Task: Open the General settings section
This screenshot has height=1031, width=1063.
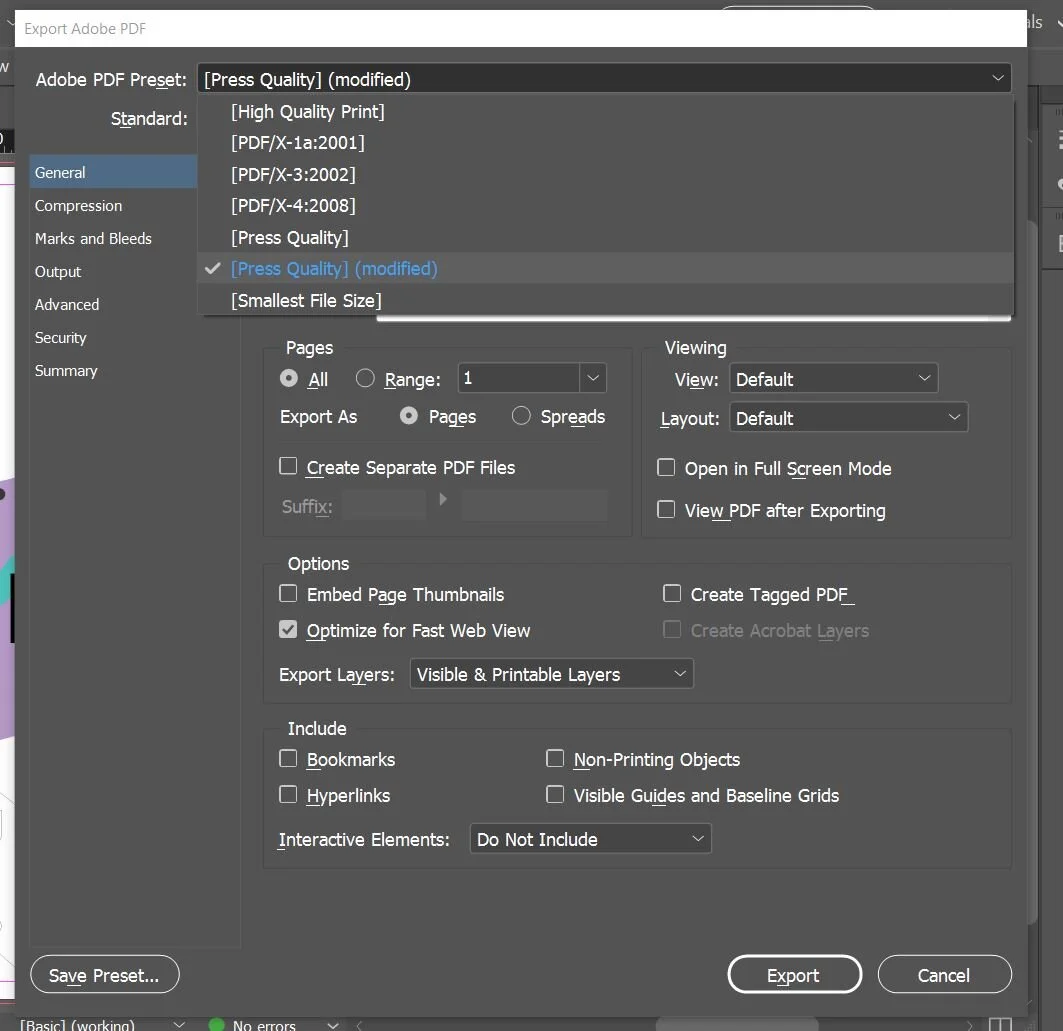Action: point(113,172)
